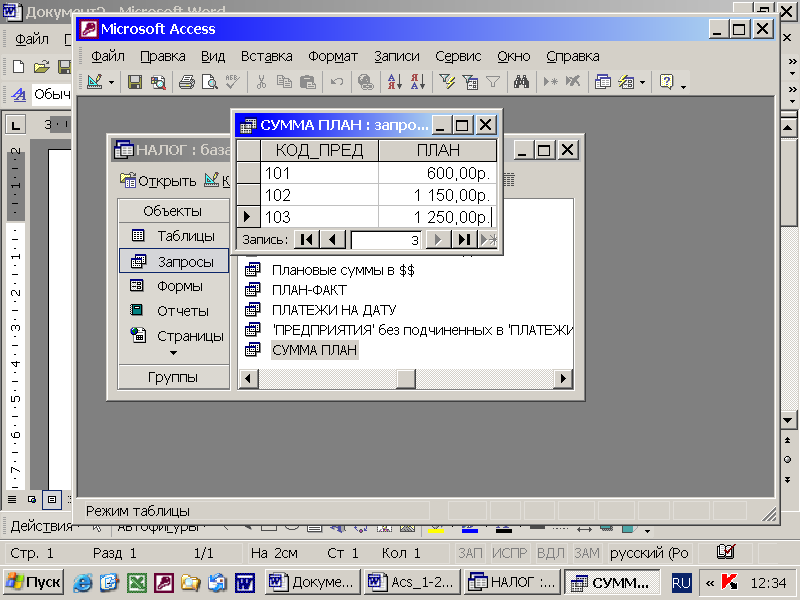Image resolution: width=800 pixels, height=600 pixels.
Task: Toggle the Apply Filter funnel icon
Action: [493, 82]
